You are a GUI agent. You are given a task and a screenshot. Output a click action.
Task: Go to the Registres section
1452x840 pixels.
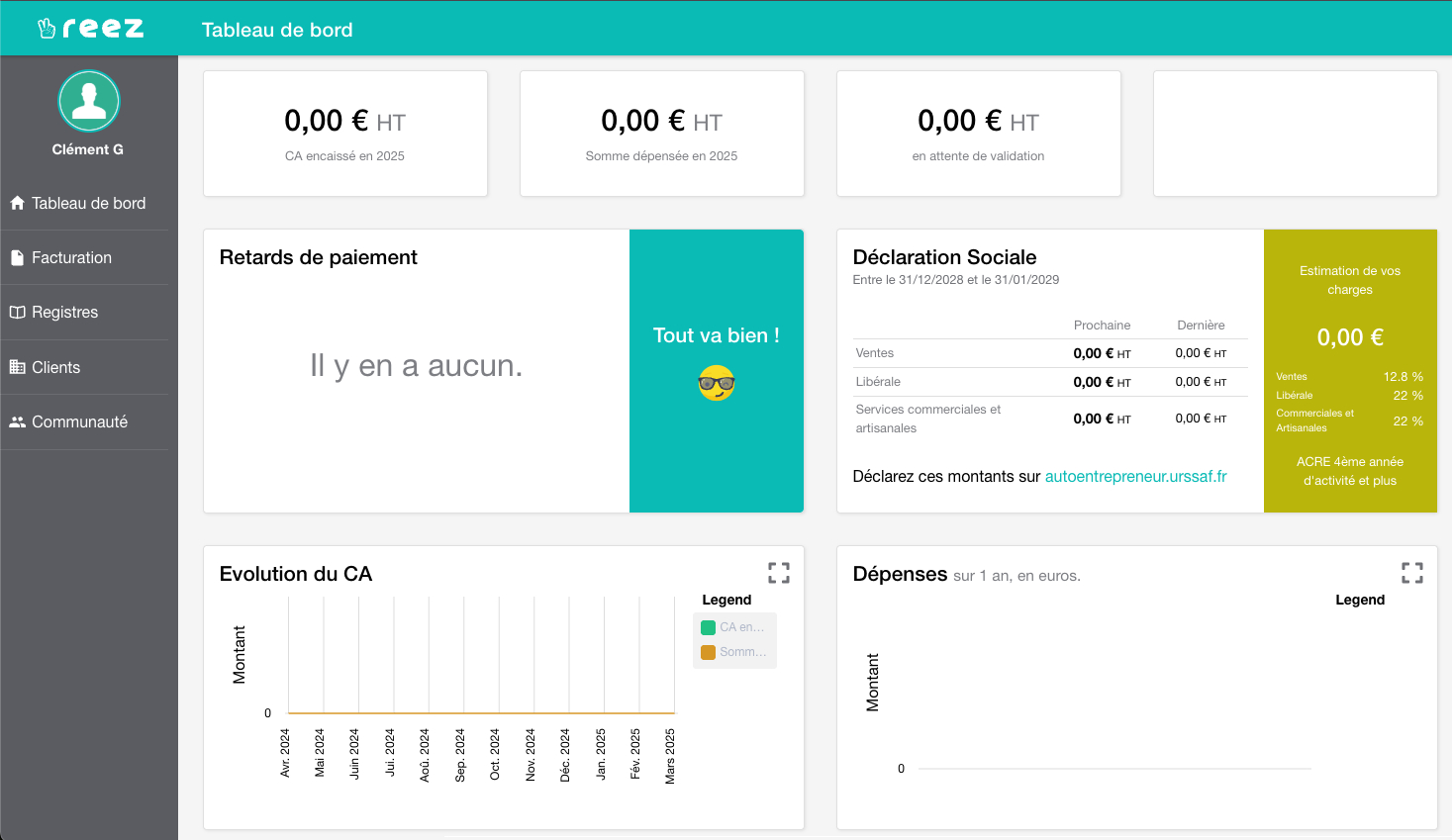[65, 312]
